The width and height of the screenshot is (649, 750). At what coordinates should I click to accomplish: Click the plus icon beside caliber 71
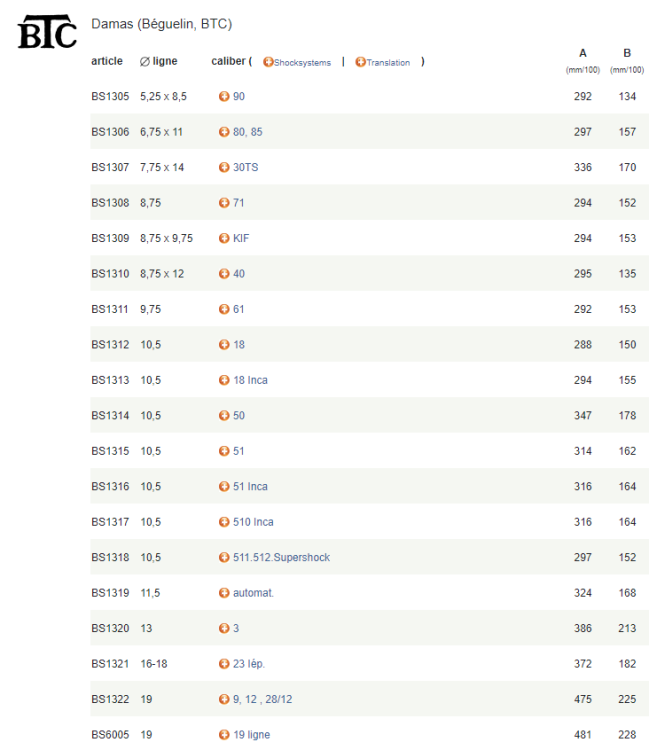coord(224,202)
